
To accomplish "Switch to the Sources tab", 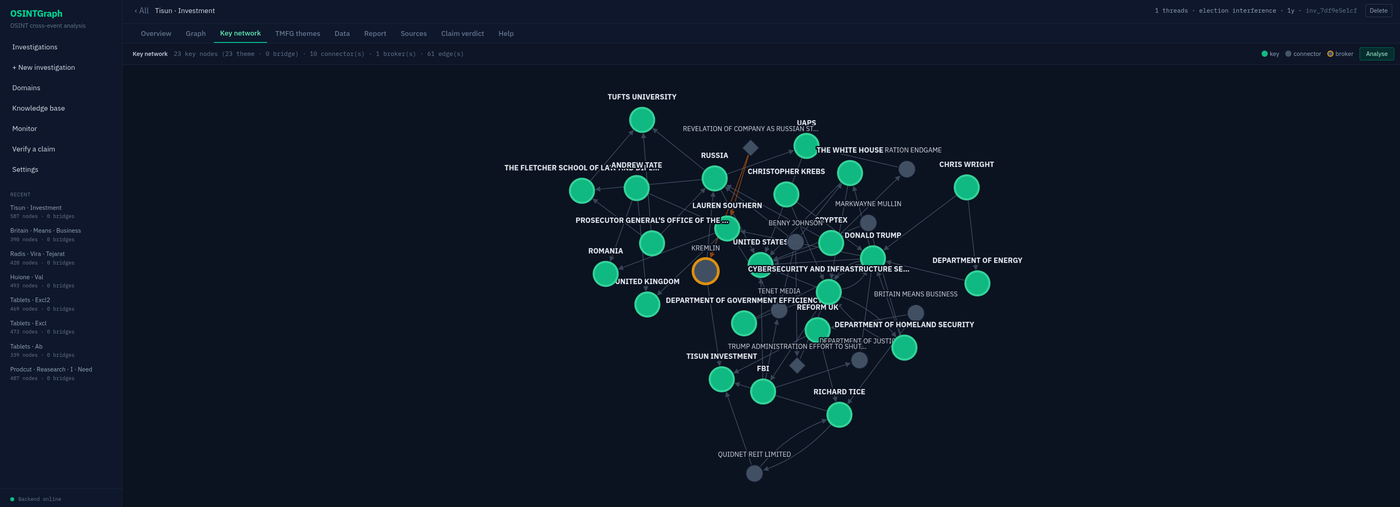I will 413,33.
